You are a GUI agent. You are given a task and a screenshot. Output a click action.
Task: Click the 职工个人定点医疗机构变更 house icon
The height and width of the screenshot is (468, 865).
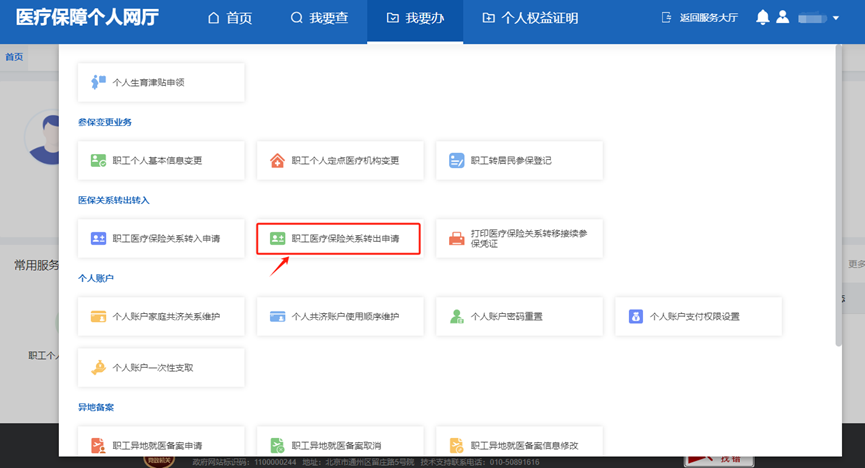277,161
